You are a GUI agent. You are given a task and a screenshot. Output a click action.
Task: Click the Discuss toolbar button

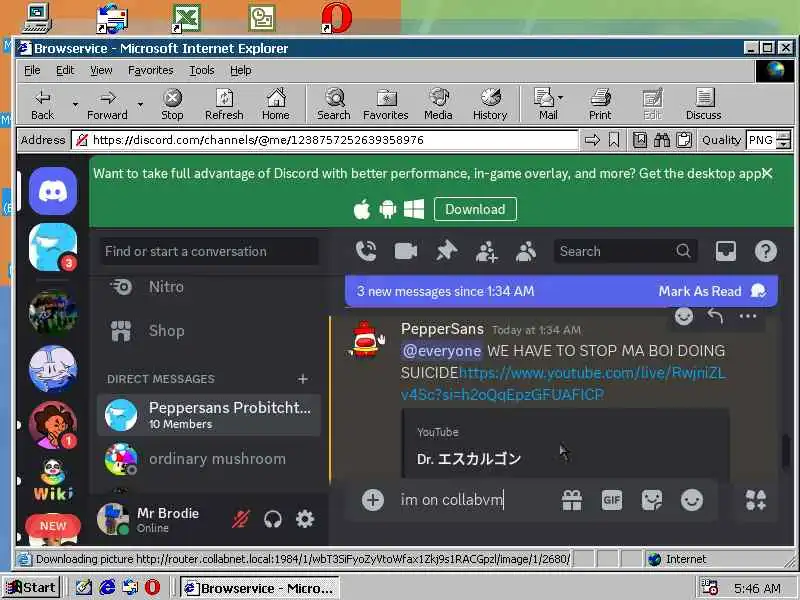coord(704,105)
